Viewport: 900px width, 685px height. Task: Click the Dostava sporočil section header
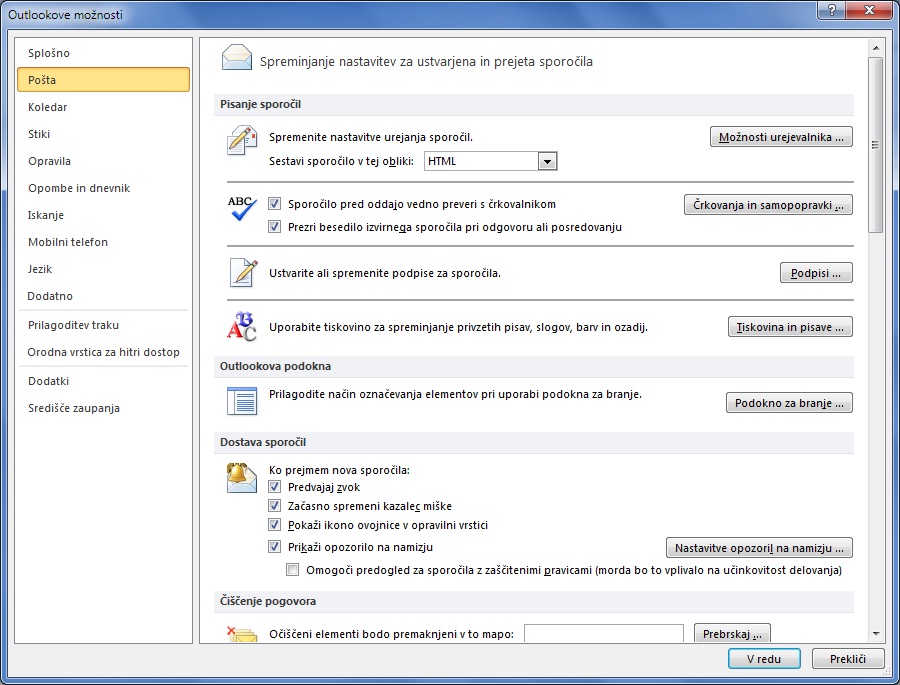[534, 442]
